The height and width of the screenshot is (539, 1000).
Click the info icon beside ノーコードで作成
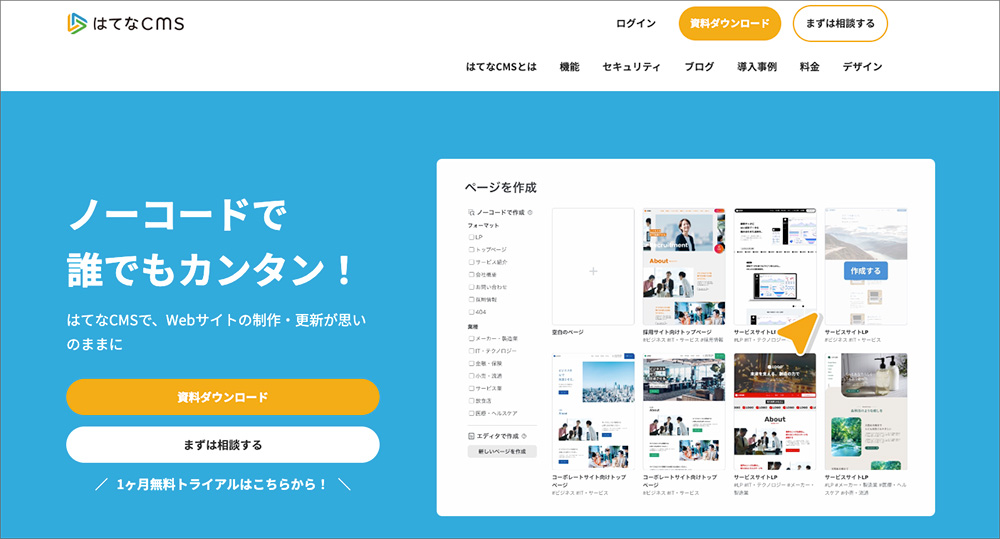coord(530,212)
